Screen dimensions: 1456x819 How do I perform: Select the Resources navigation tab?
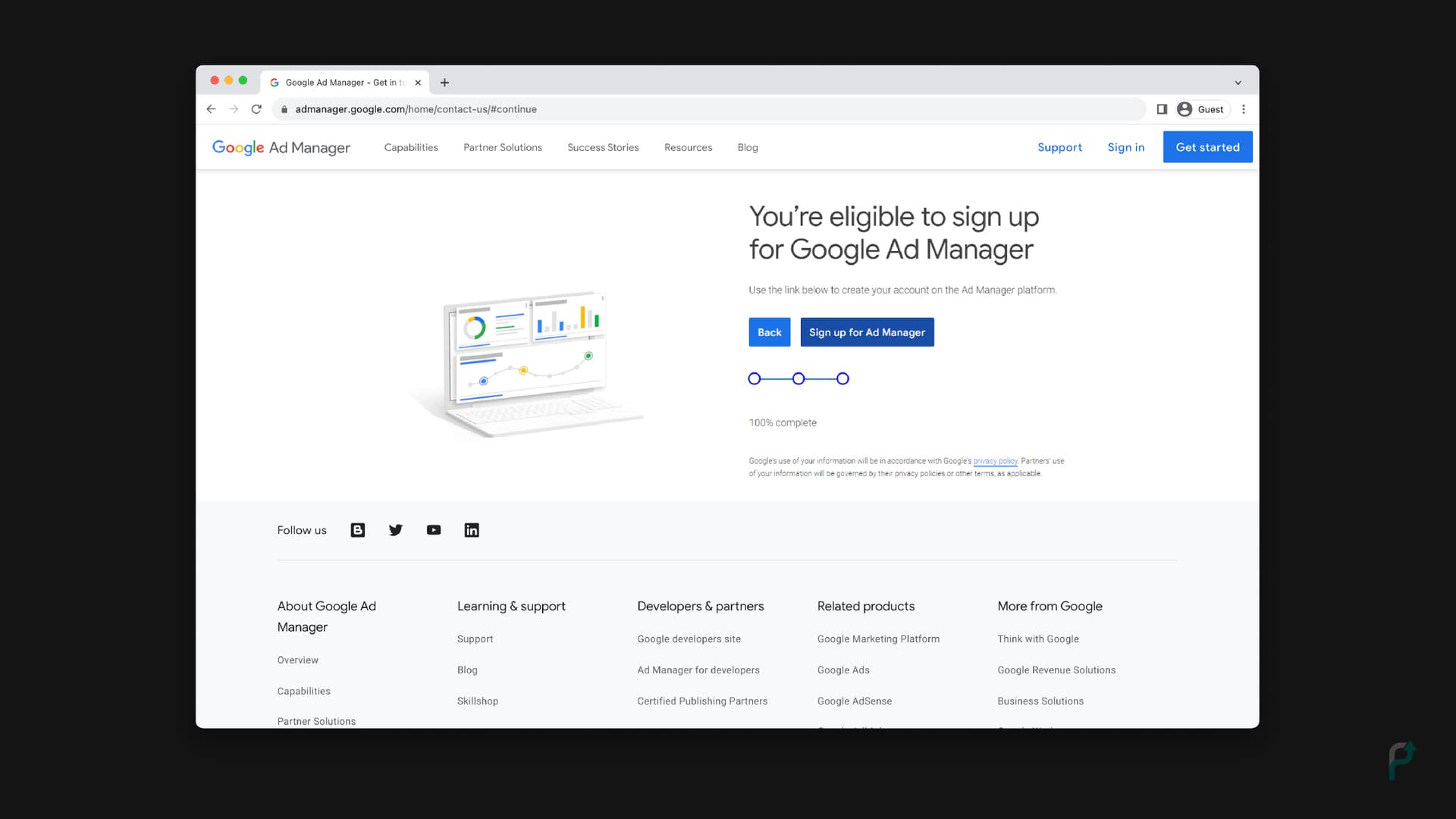tap(688, 147)
